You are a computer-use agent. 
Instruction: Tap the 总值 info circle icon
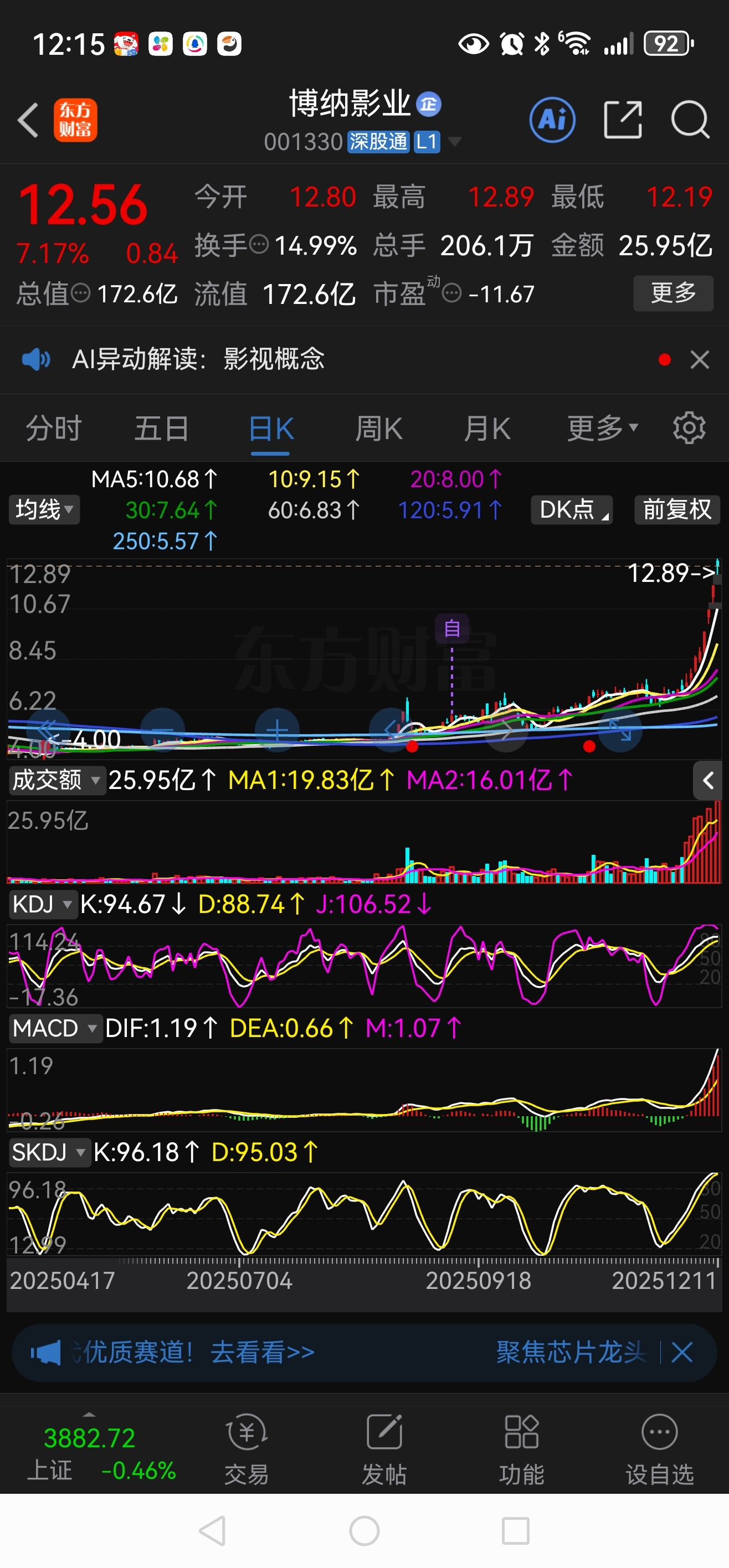click(x=81, y=293)
